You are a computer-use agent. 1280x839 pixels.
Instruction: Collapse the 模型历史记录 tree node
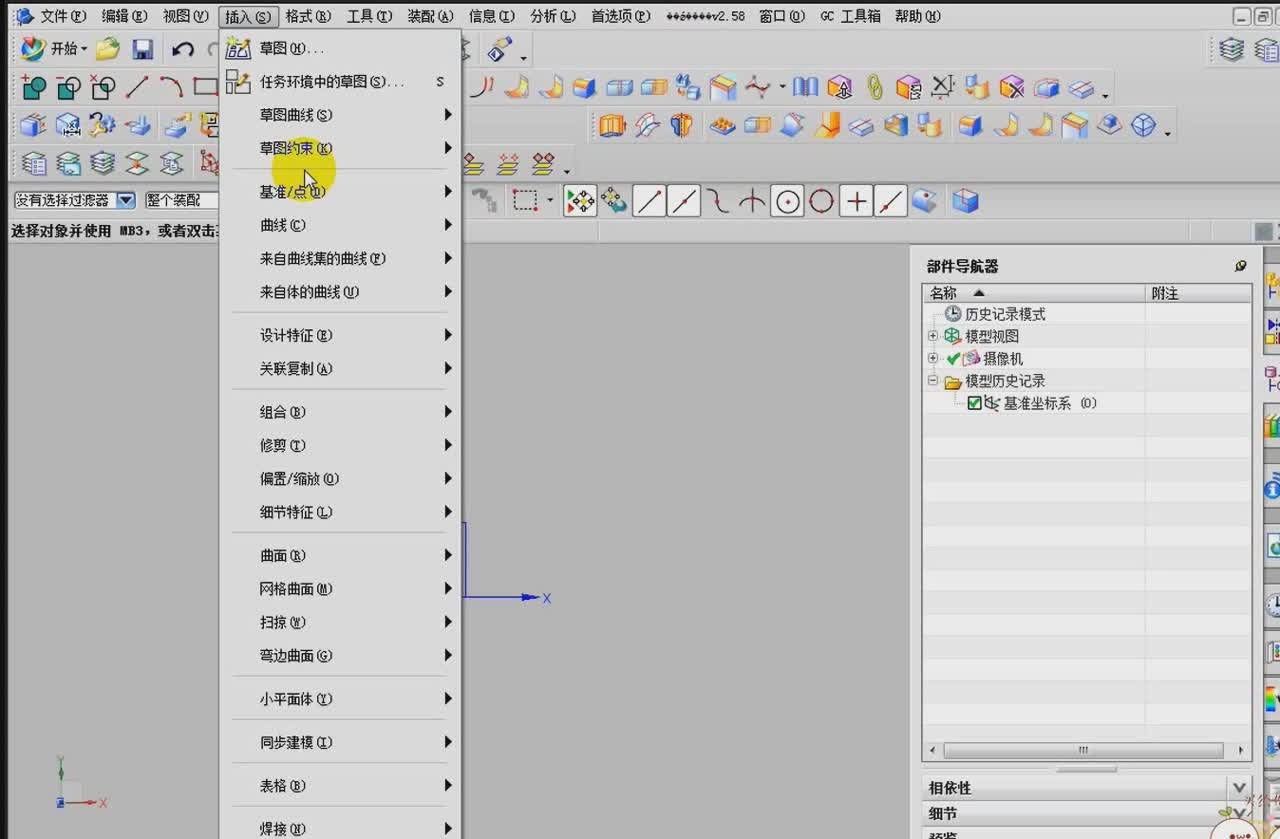[x=933, y=381]
